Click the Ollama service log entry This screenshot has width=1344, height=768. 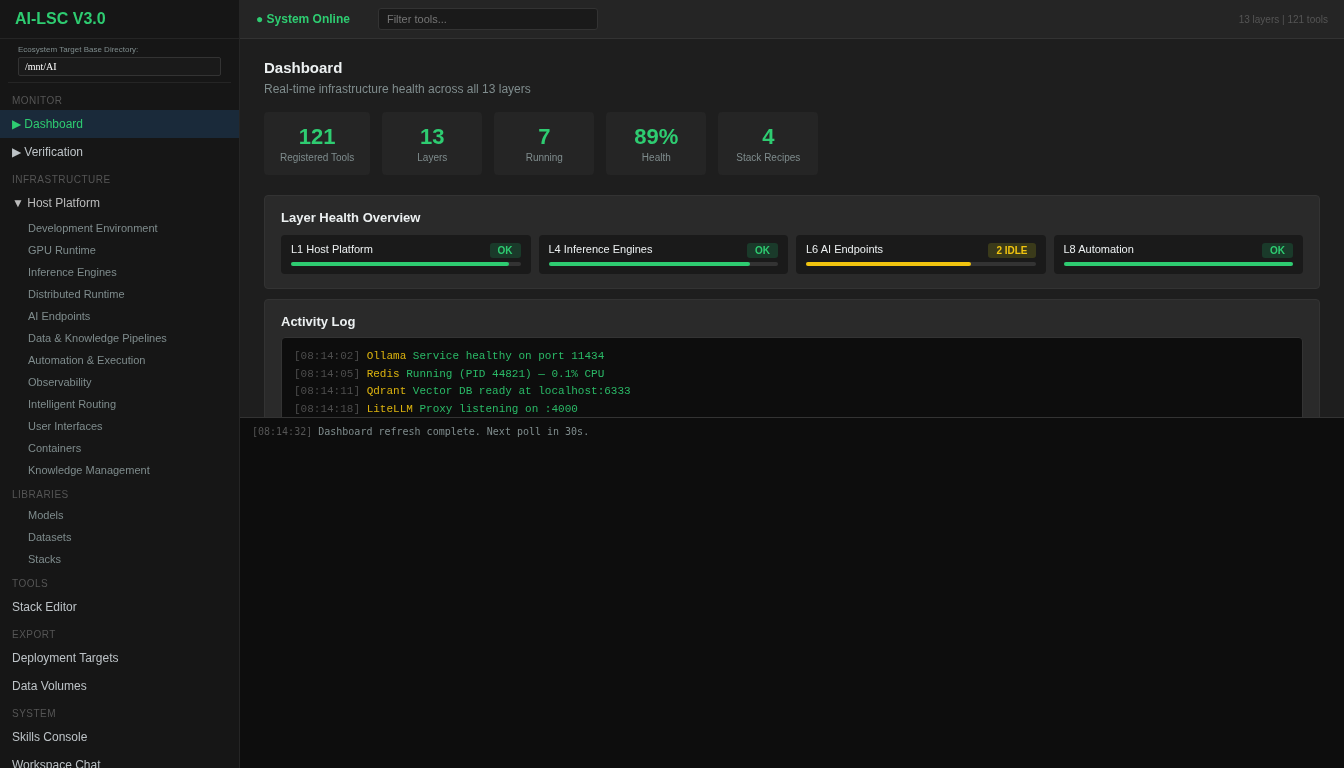(x=449, y=356)
